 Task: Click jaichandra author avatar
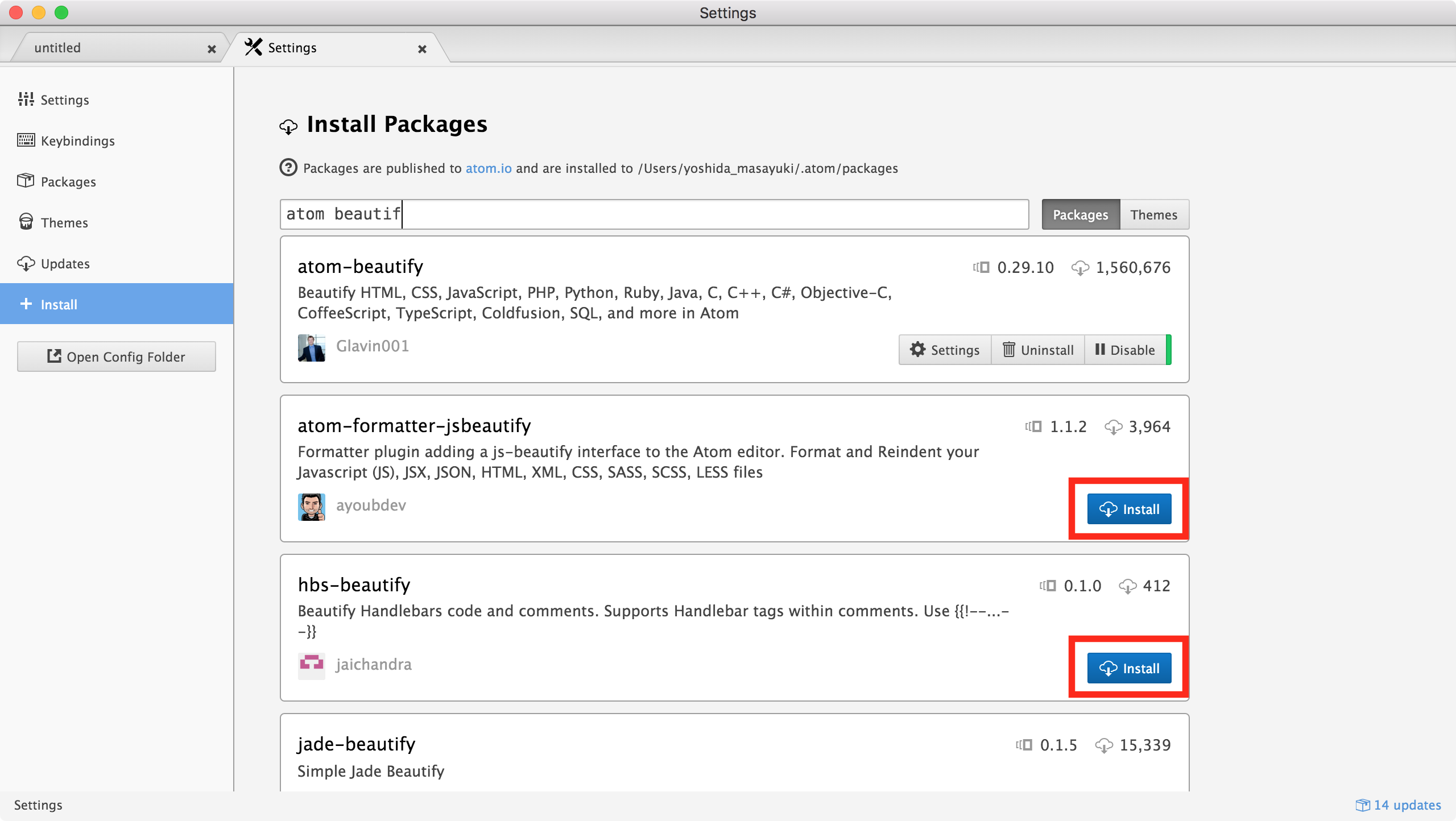pos(312,666)
